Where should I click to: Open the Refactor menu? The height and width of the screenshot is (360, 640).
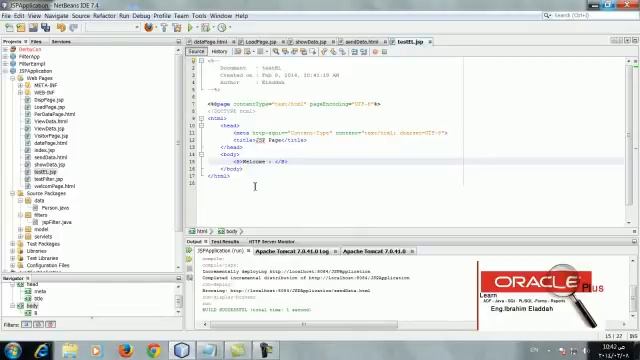point(104,16)
